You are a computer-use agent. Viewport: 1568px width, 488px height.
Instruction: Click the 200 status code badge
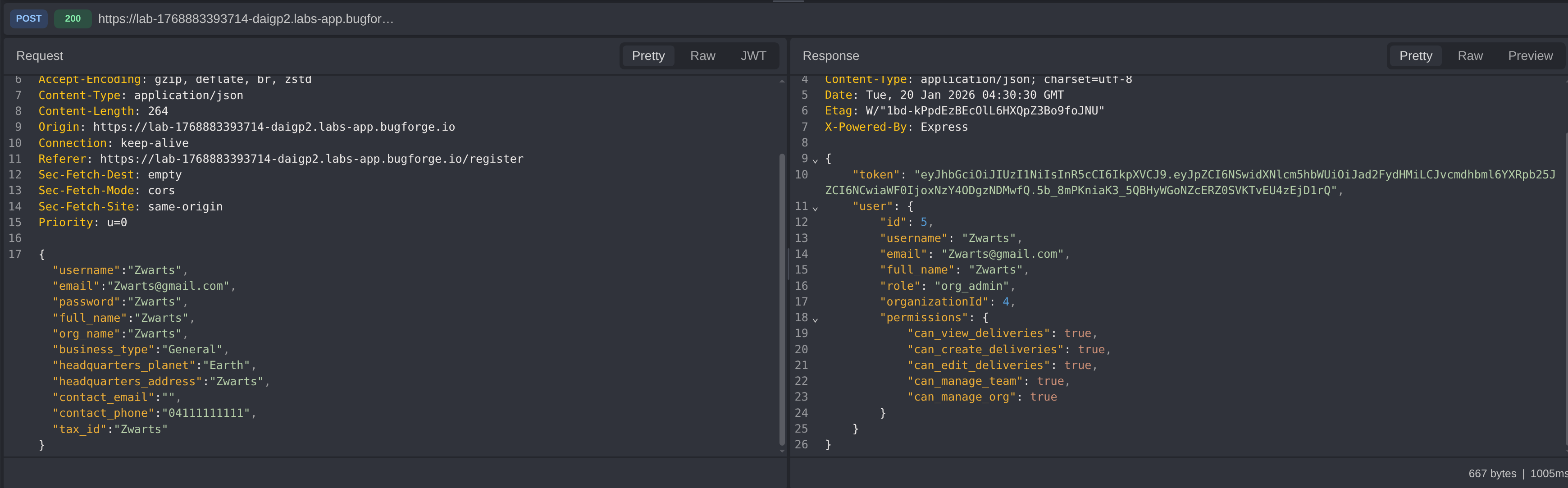(x=73, y=19)
